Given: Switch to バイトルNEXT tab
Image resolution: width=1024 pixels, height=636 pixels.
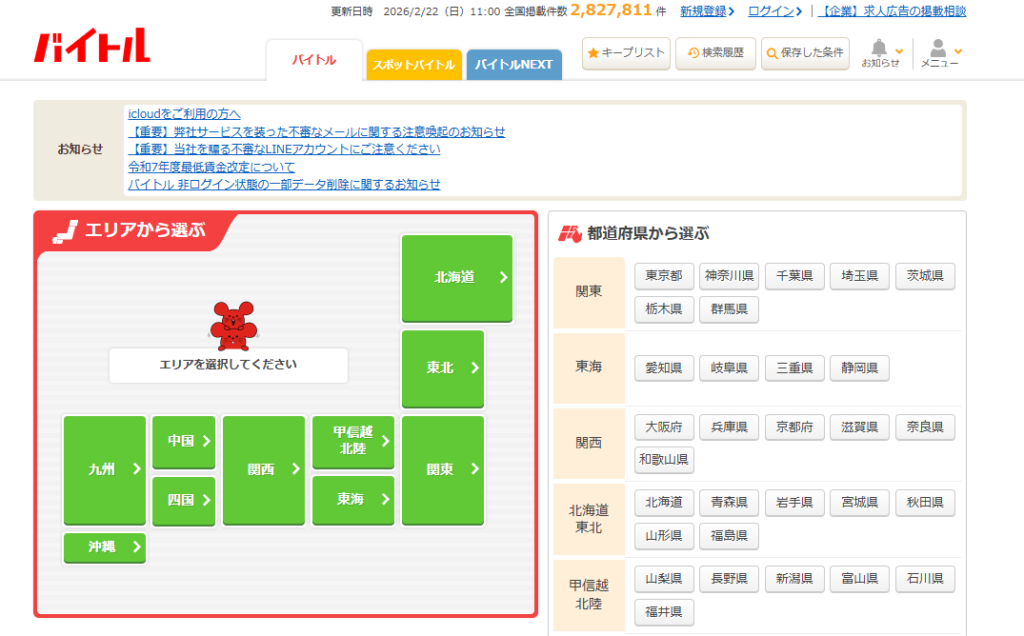Looking at the screenshot, I should (x=513, y=65).
